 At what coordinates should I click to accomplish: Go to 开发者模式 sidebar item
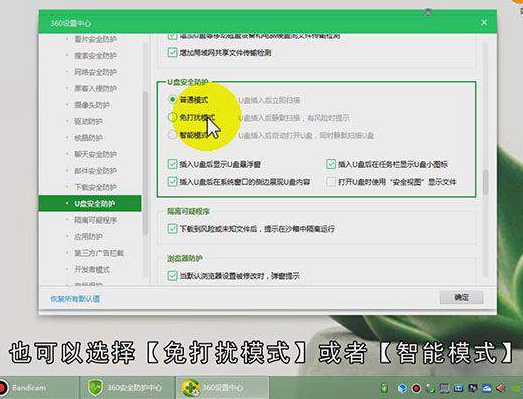92,269
